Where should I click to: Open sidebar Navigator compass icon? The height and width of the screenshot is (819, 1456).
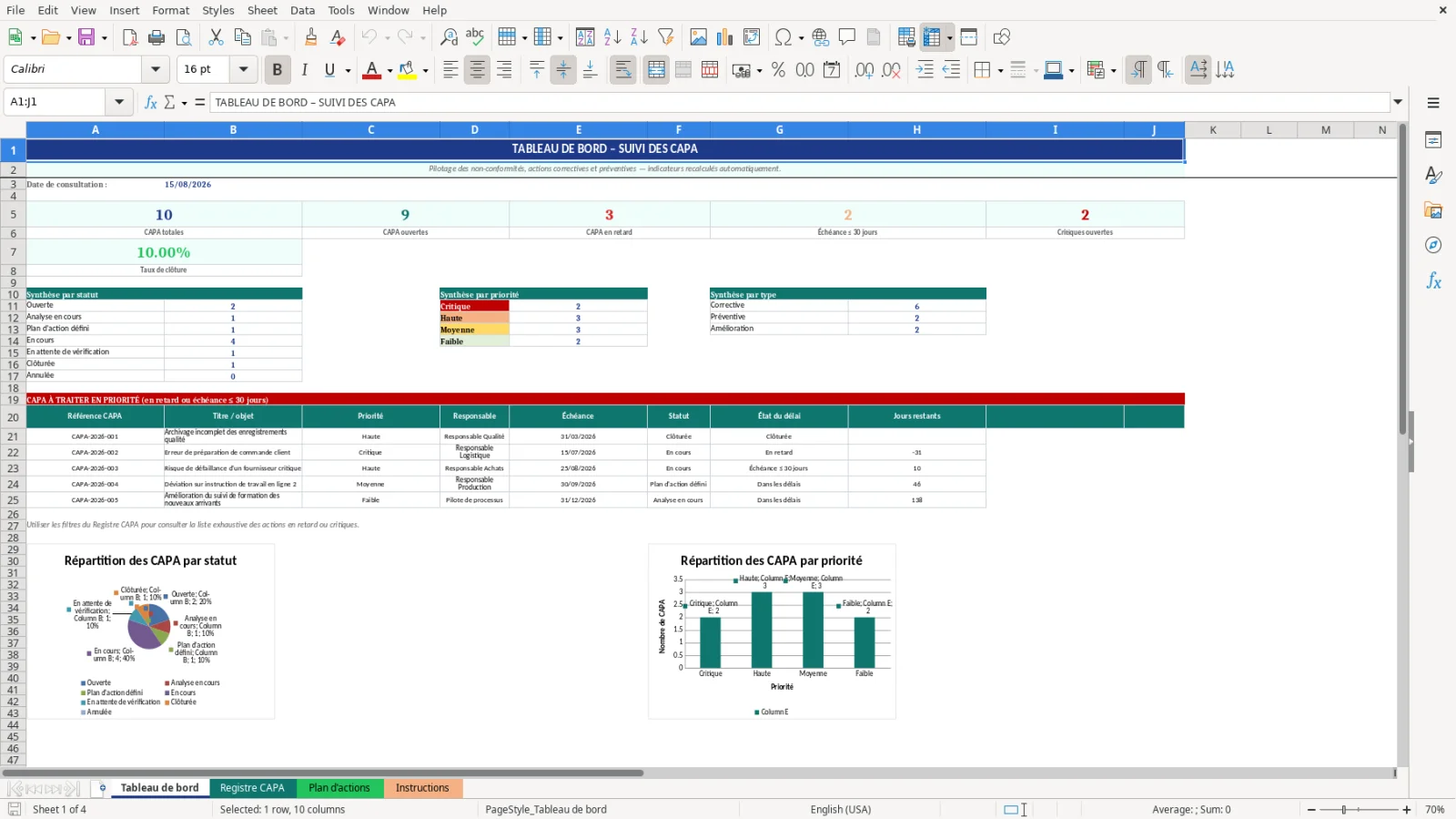(1433, 245)
